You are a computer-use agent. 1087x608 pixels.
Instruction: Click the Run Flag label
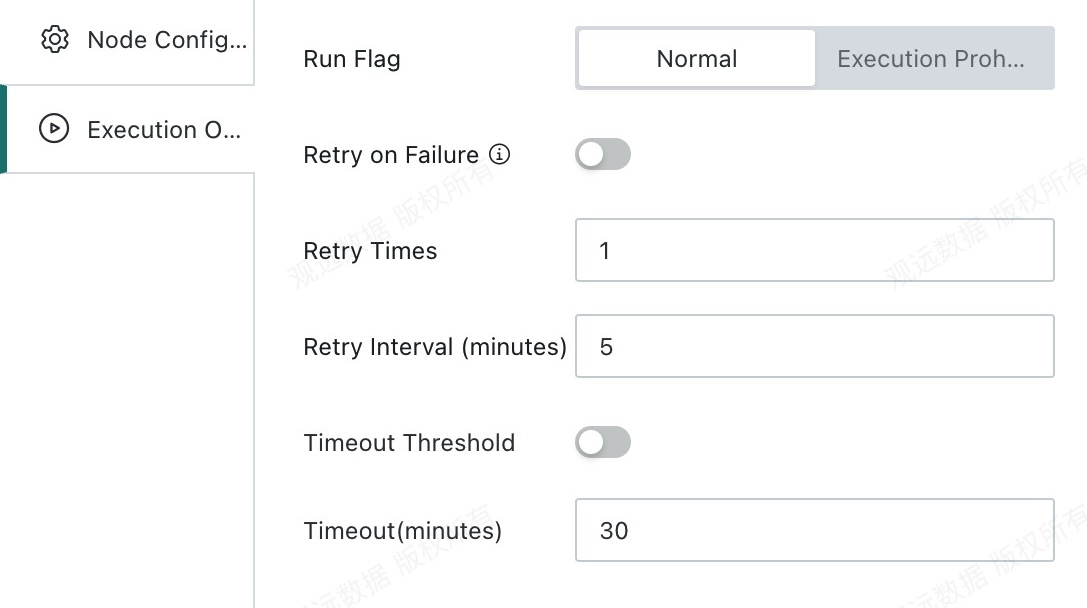click(352, 59)
